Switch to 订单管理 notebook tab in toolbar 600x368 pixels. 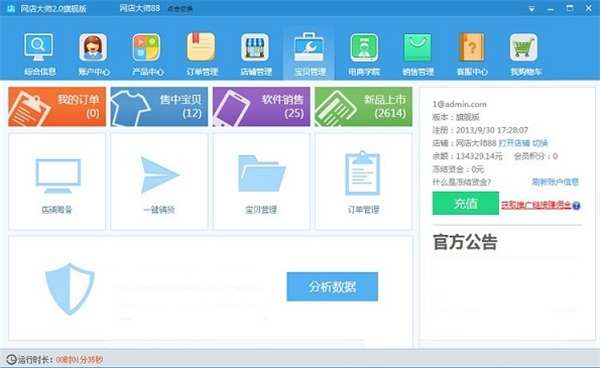pos(201,54)
